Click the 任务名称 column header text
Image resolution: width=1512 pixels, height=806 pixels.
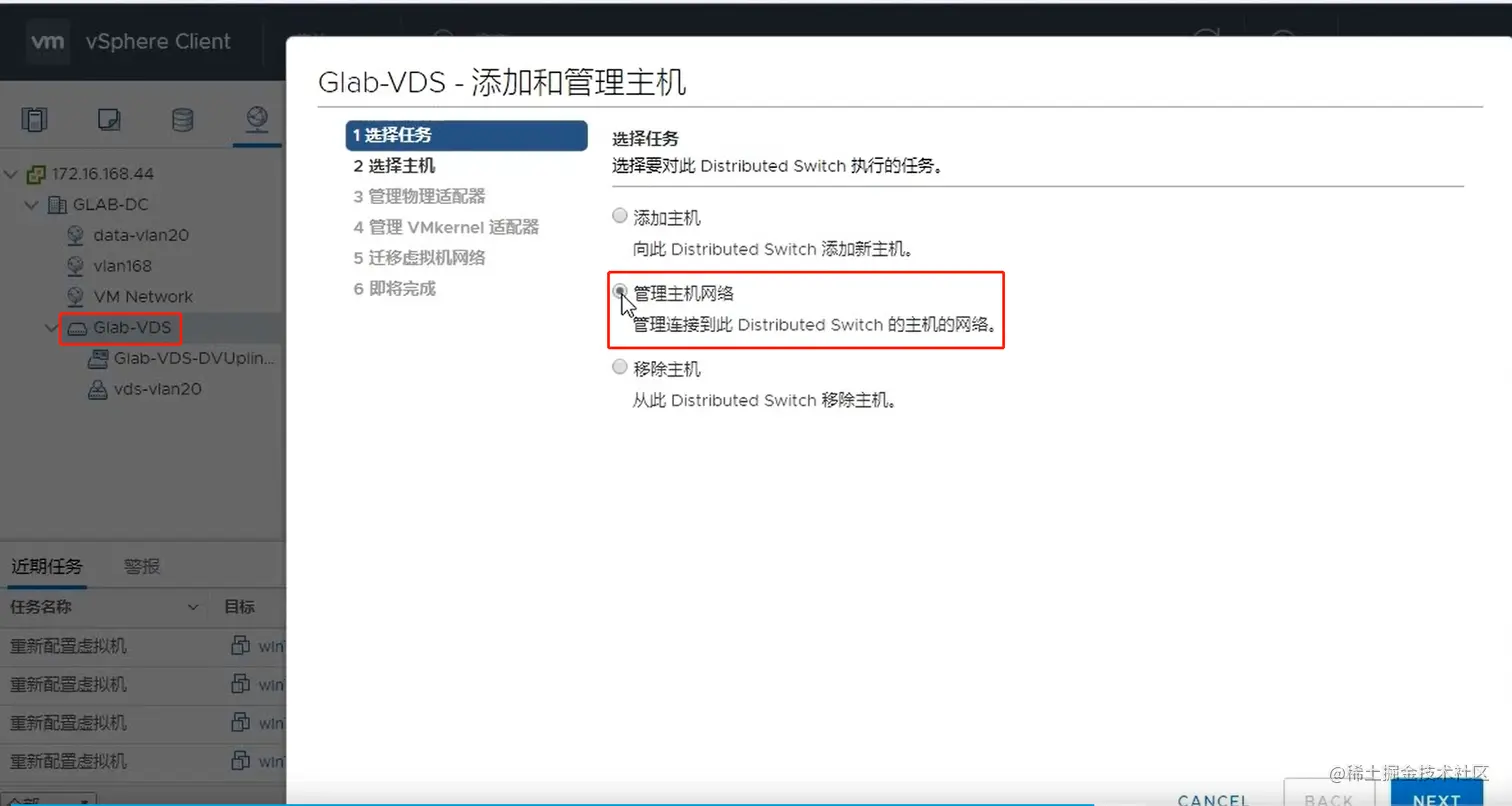point(40,607)
